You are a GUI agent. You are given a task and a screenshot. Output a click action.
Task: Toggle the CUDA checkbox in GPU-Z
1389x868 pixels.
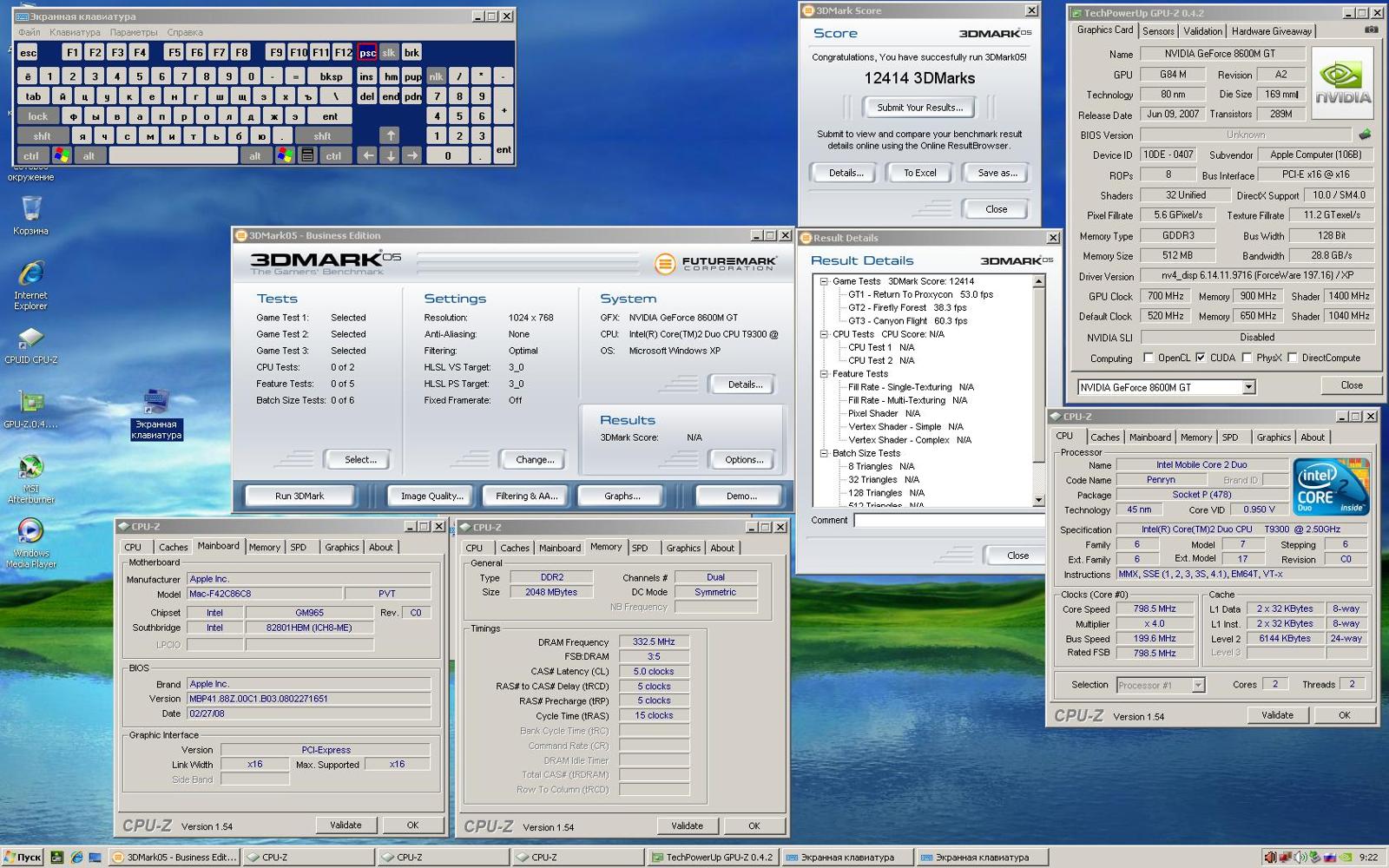(1201, 358)
